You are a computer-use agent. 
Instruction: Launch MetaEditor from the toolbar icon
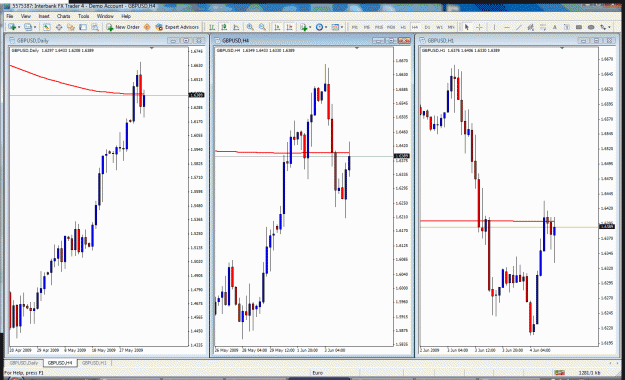tap(147, 27)
